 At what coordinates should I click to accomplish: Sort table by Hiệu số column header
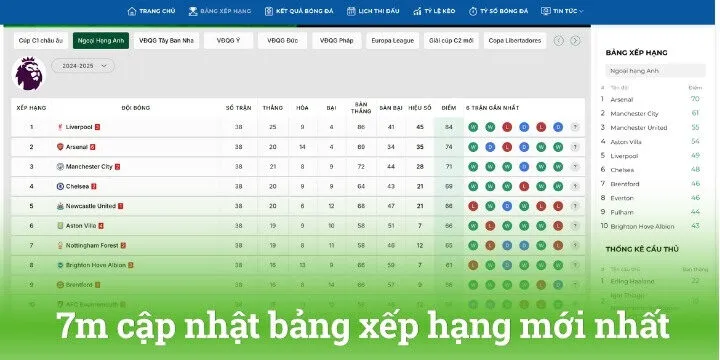pos(420,108)
